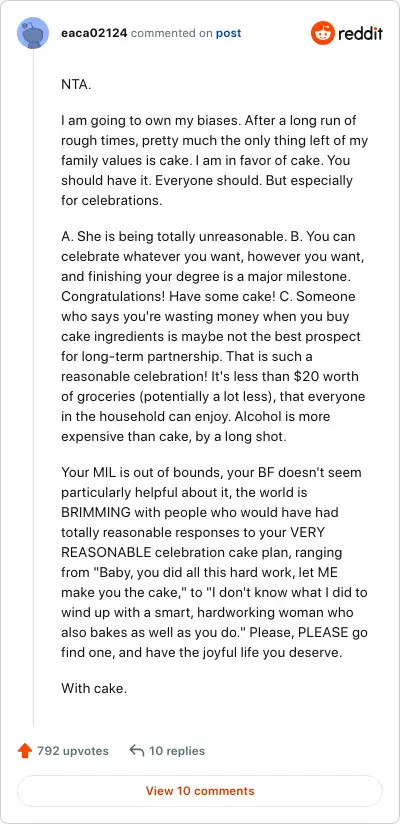
Task: Click the "NTA." verdict line
Action: [76, 85]
